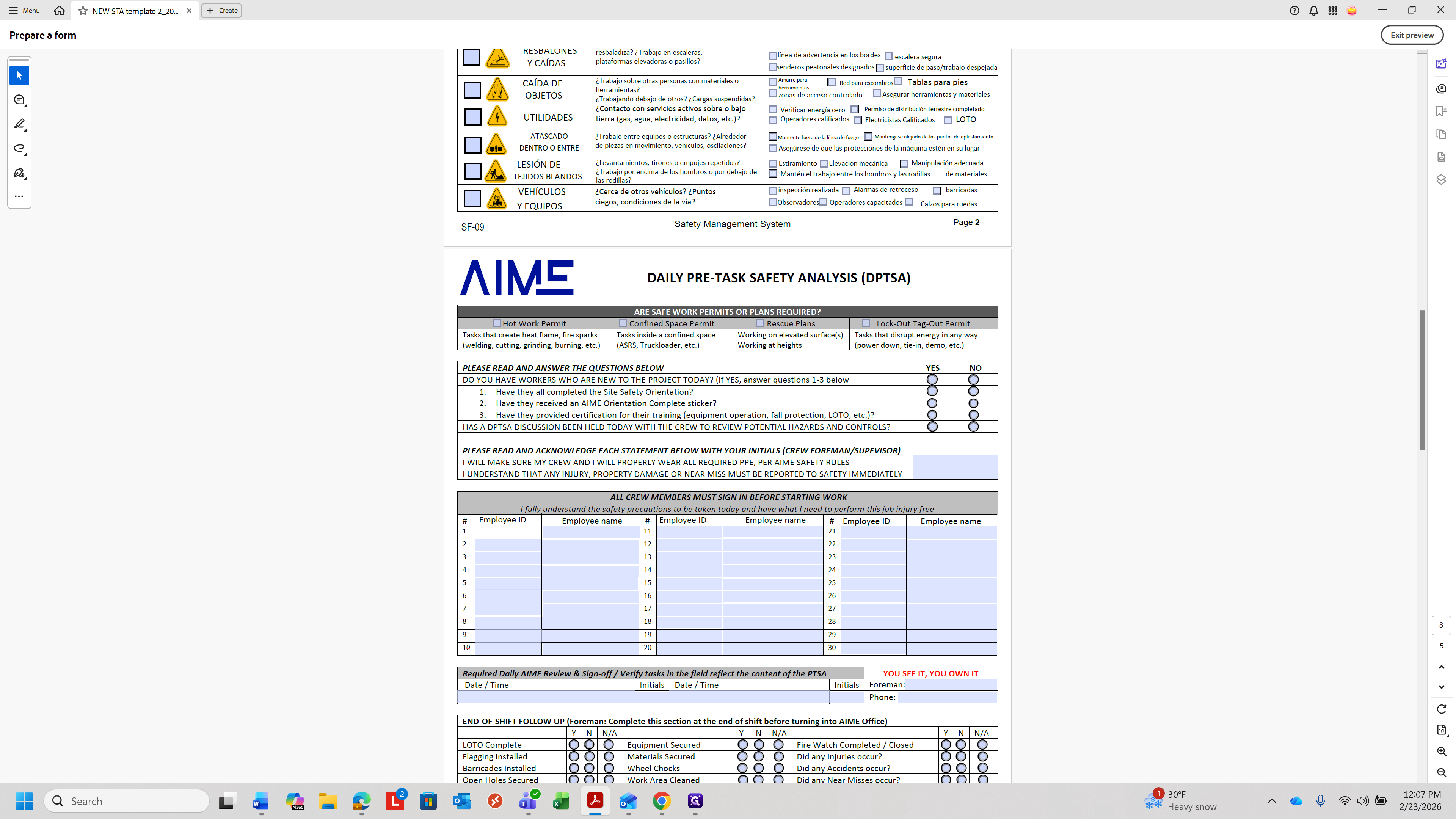Open bookmarks panel in right sidebar
The height and width of the screenshot is (819, 1456).
[x=1441, y=111]
